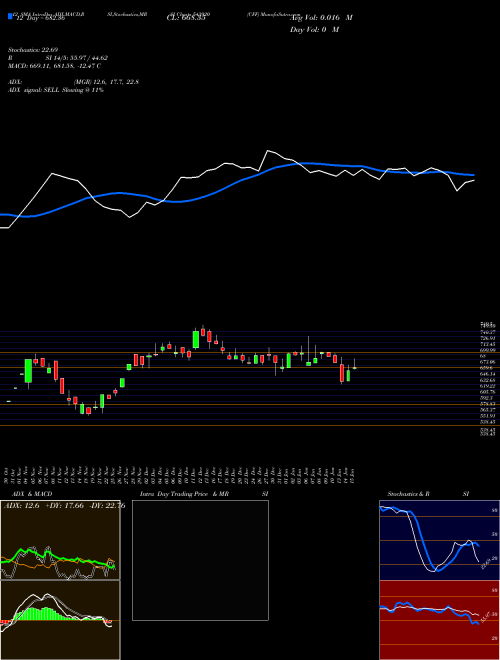Click the "12 Day - 682.36" SMA label

[x=40, y=18]
